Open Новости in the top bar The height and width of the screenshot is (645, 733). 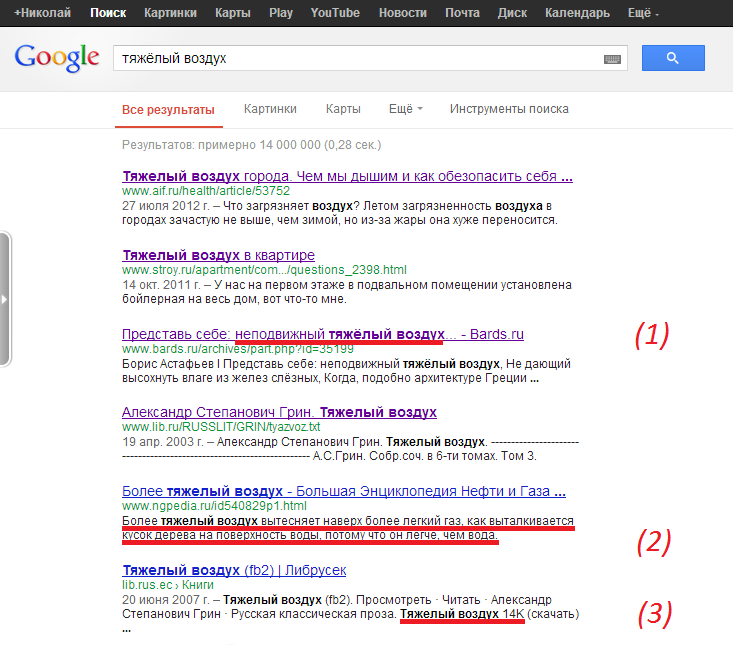tap(402, 13)
